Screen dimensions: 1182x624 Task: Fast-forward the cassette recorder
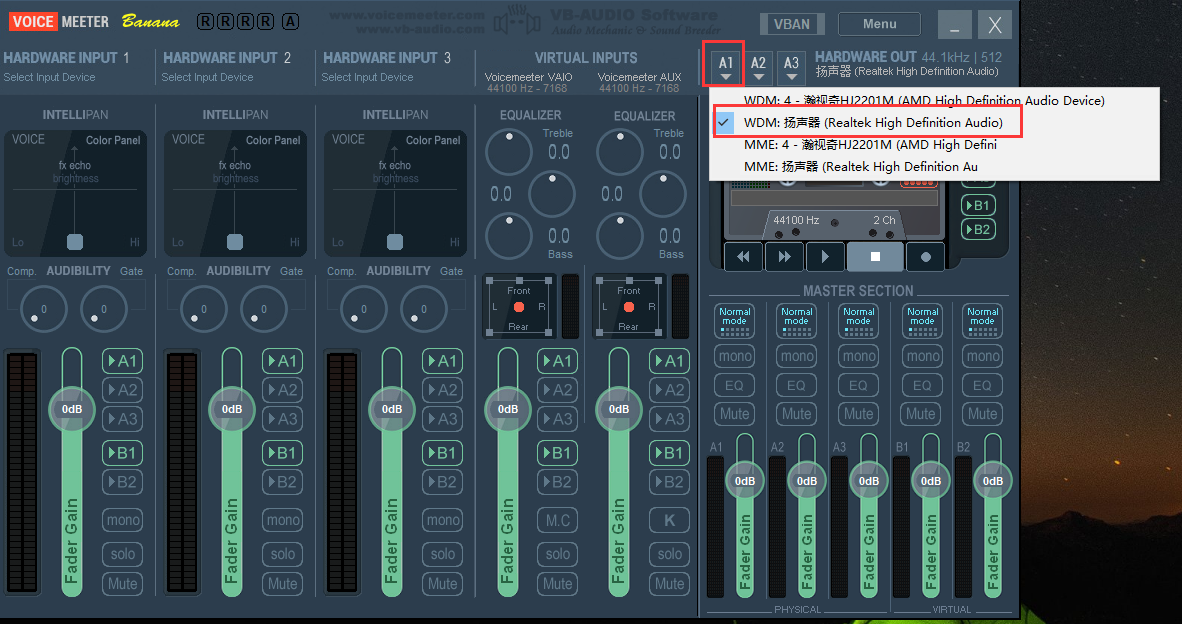(784, 257)
